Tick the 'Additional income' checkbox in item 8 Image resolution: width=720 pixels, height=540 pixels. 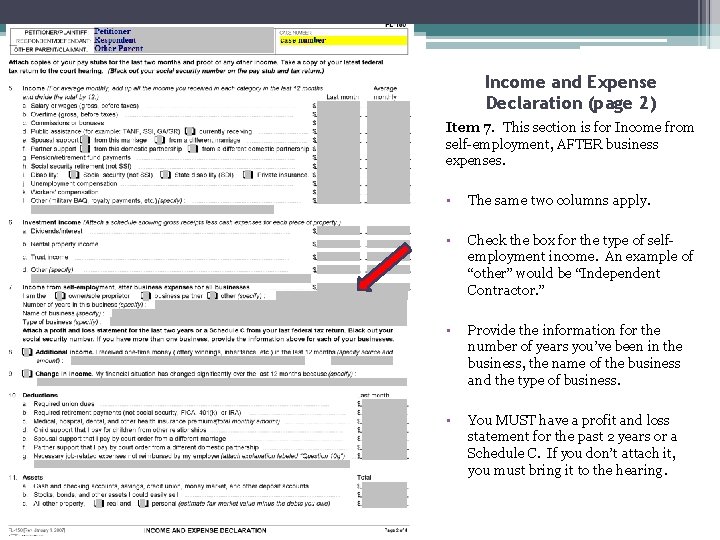point(27,352)
